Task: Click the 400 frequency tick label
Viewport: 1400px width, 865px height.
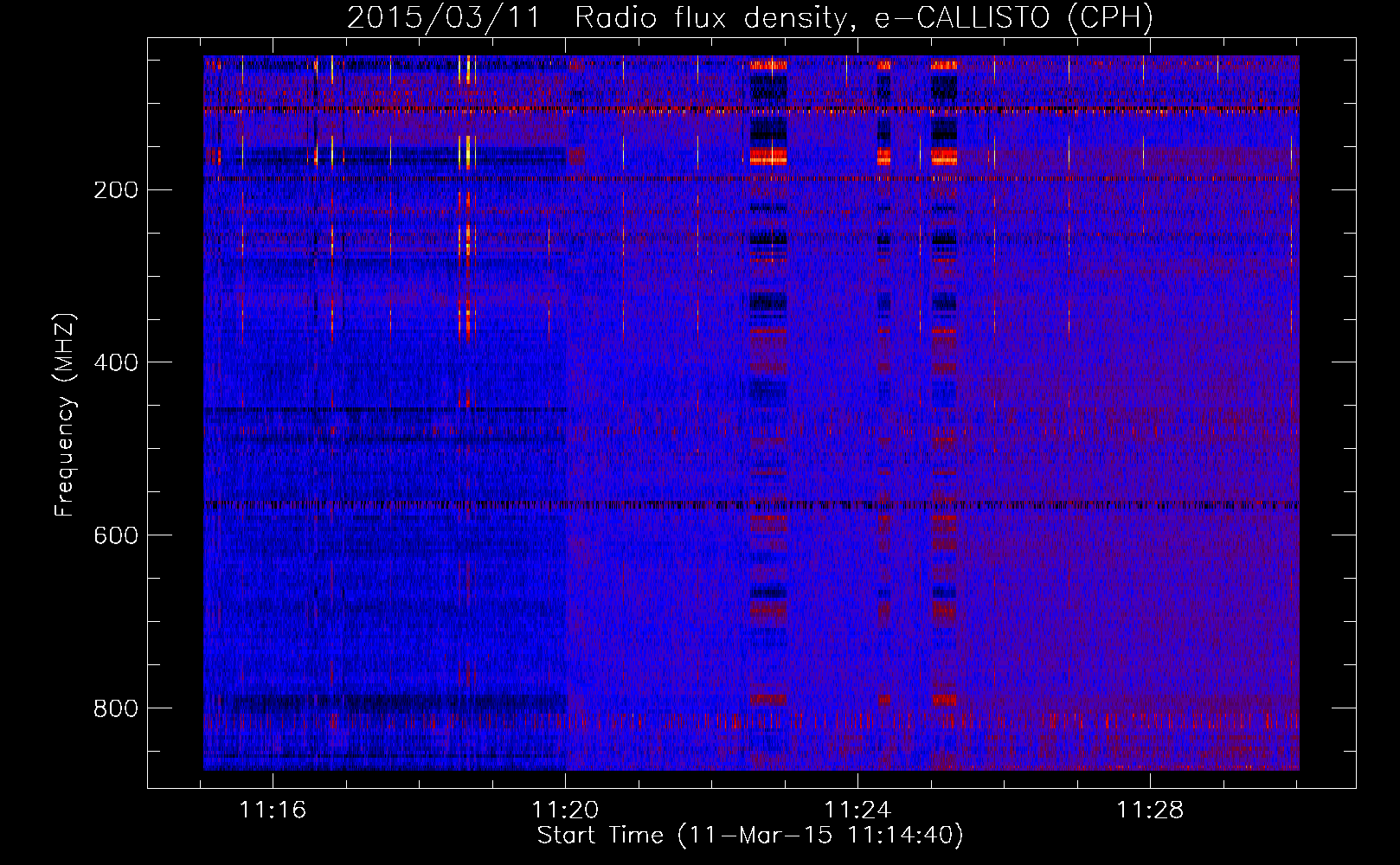Action: pyautogui.click(x=116, y=363)
